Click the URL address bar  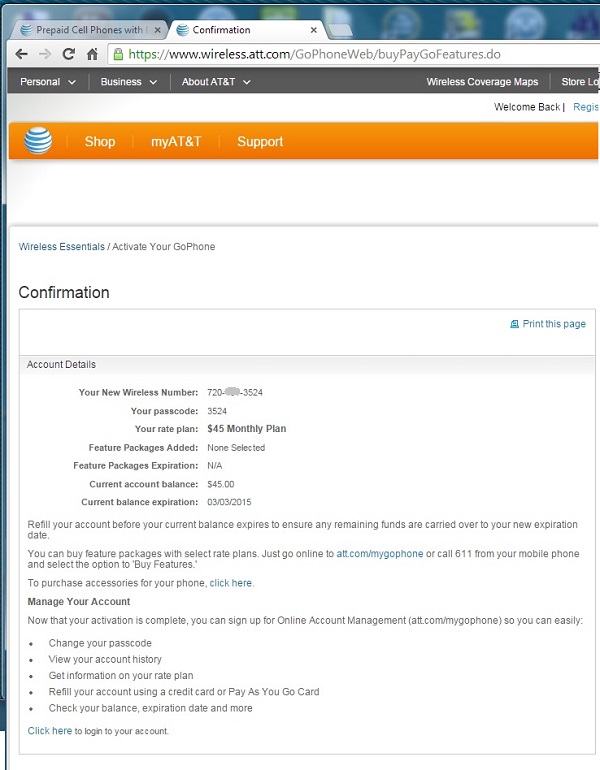pyautogui.click(x=354, y=54)
